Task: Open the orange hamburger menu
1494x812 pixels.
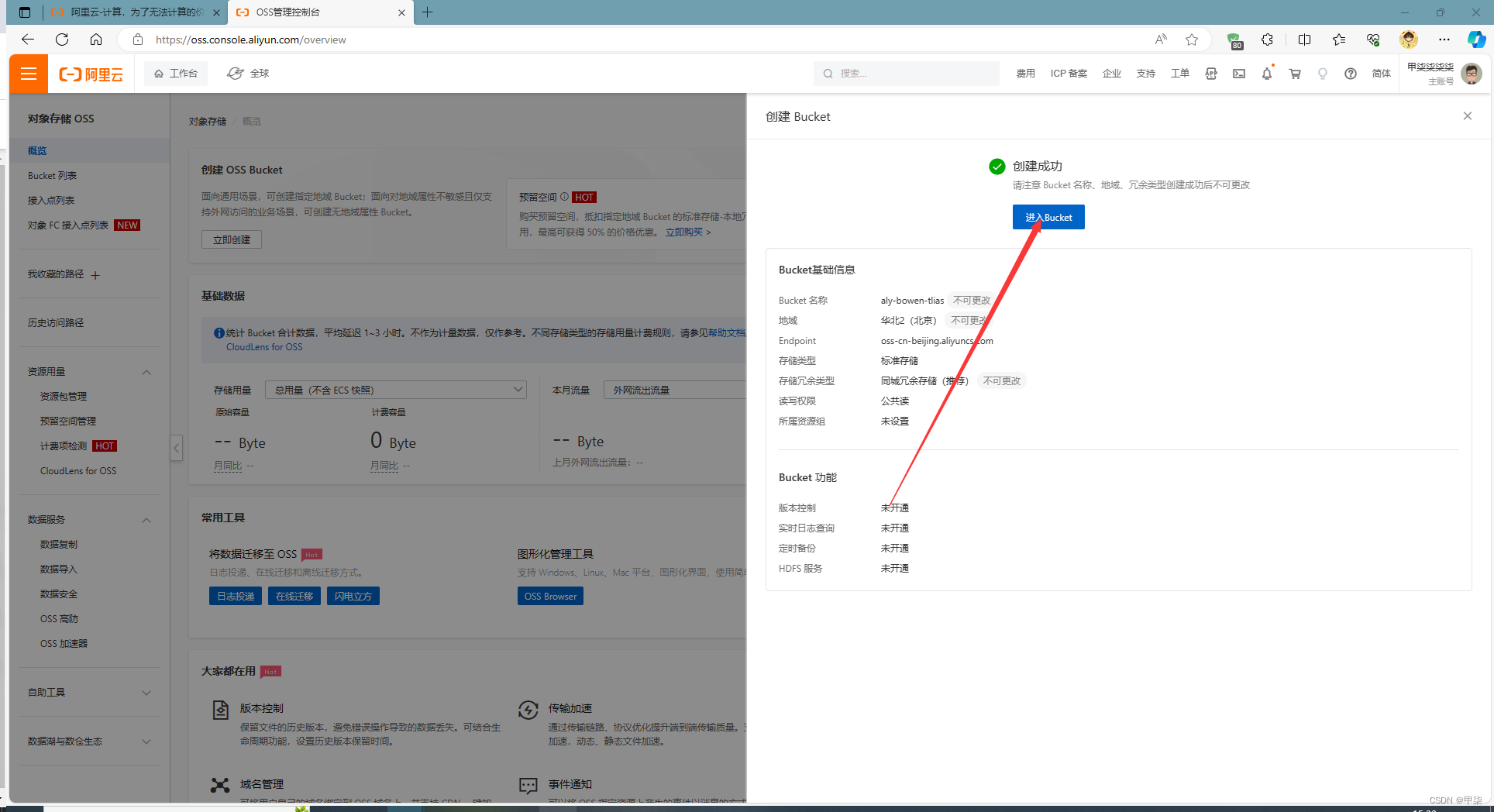Action: pyautogui.click(x=29, y=74)
